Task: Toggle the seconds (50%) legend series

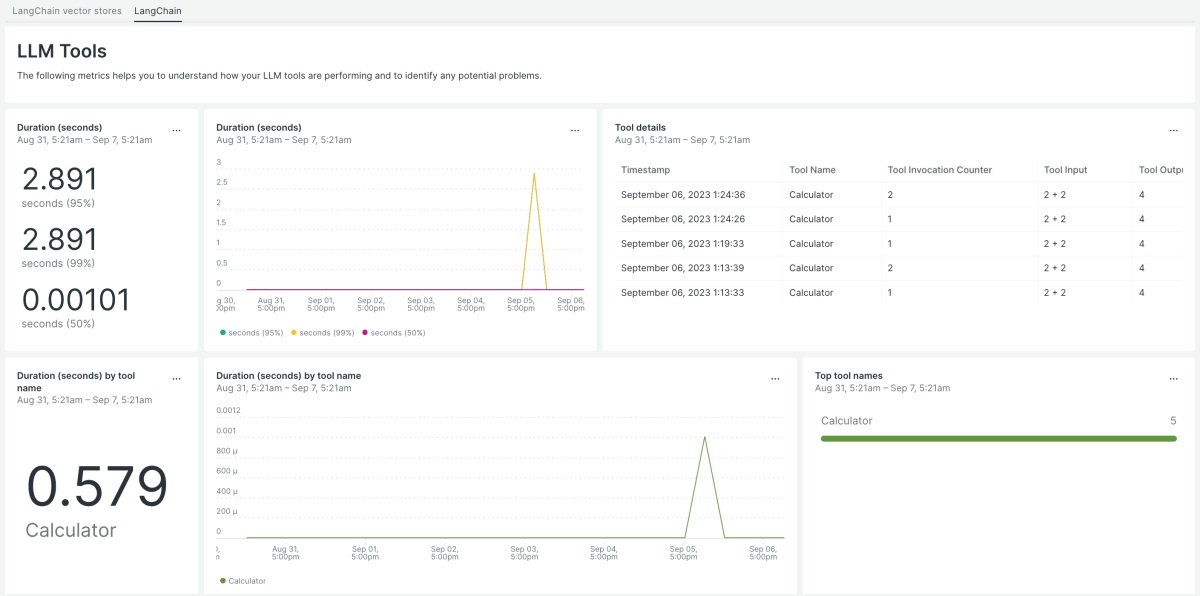Action: tap(397, 332)
